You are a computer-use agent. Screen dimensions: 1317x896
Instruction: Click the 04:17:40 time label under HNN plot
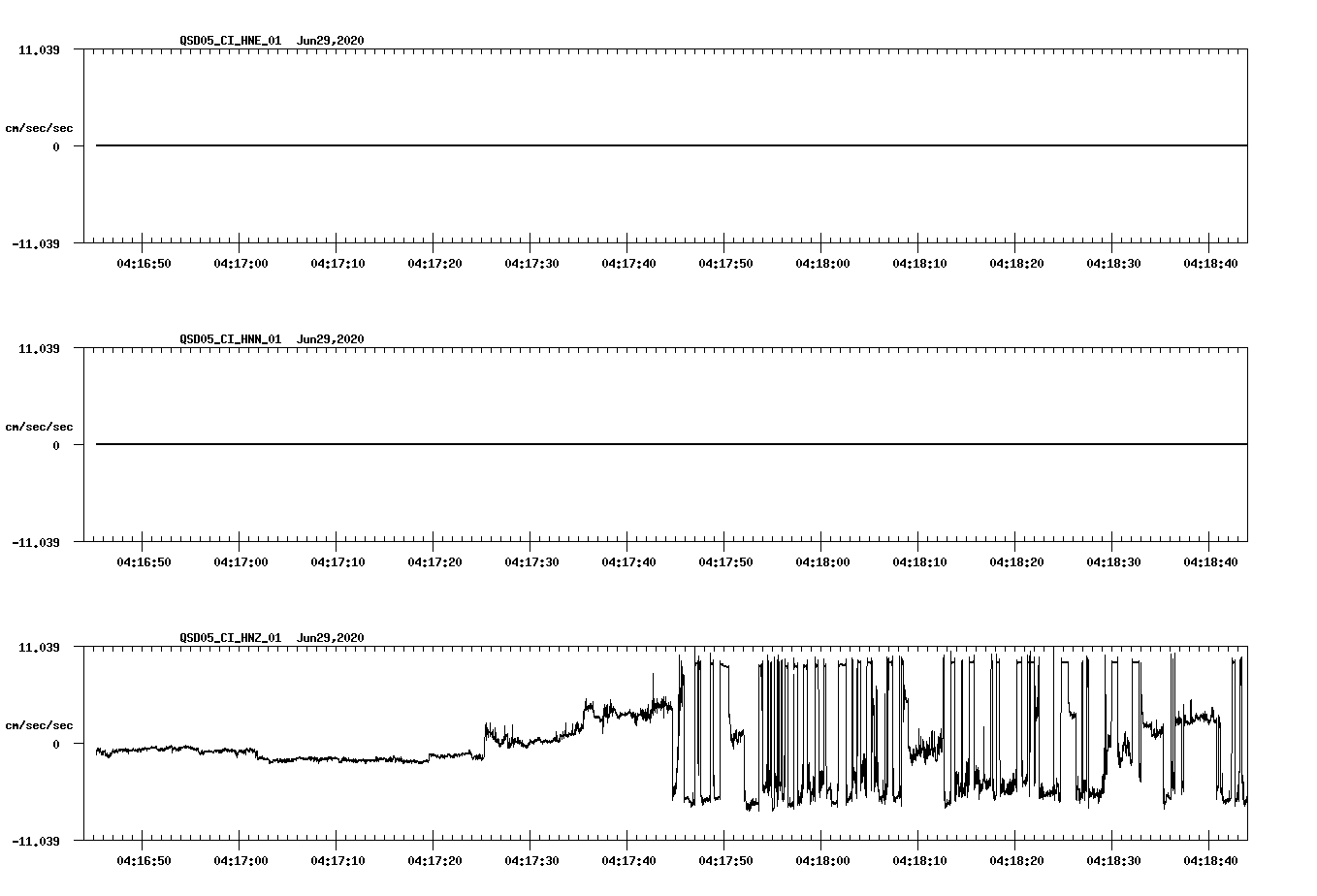pos(628,562)
